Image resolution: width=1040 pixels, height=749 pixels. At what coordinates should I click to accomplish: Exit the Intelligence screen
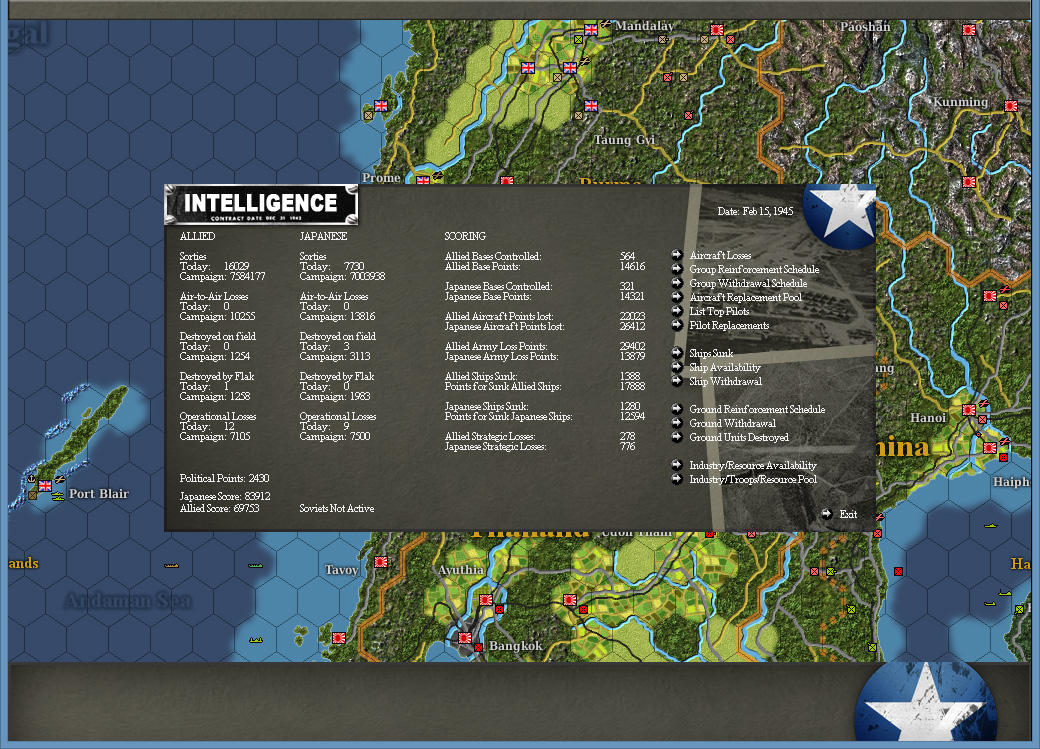pyautogui.click(x=848, y=514)
